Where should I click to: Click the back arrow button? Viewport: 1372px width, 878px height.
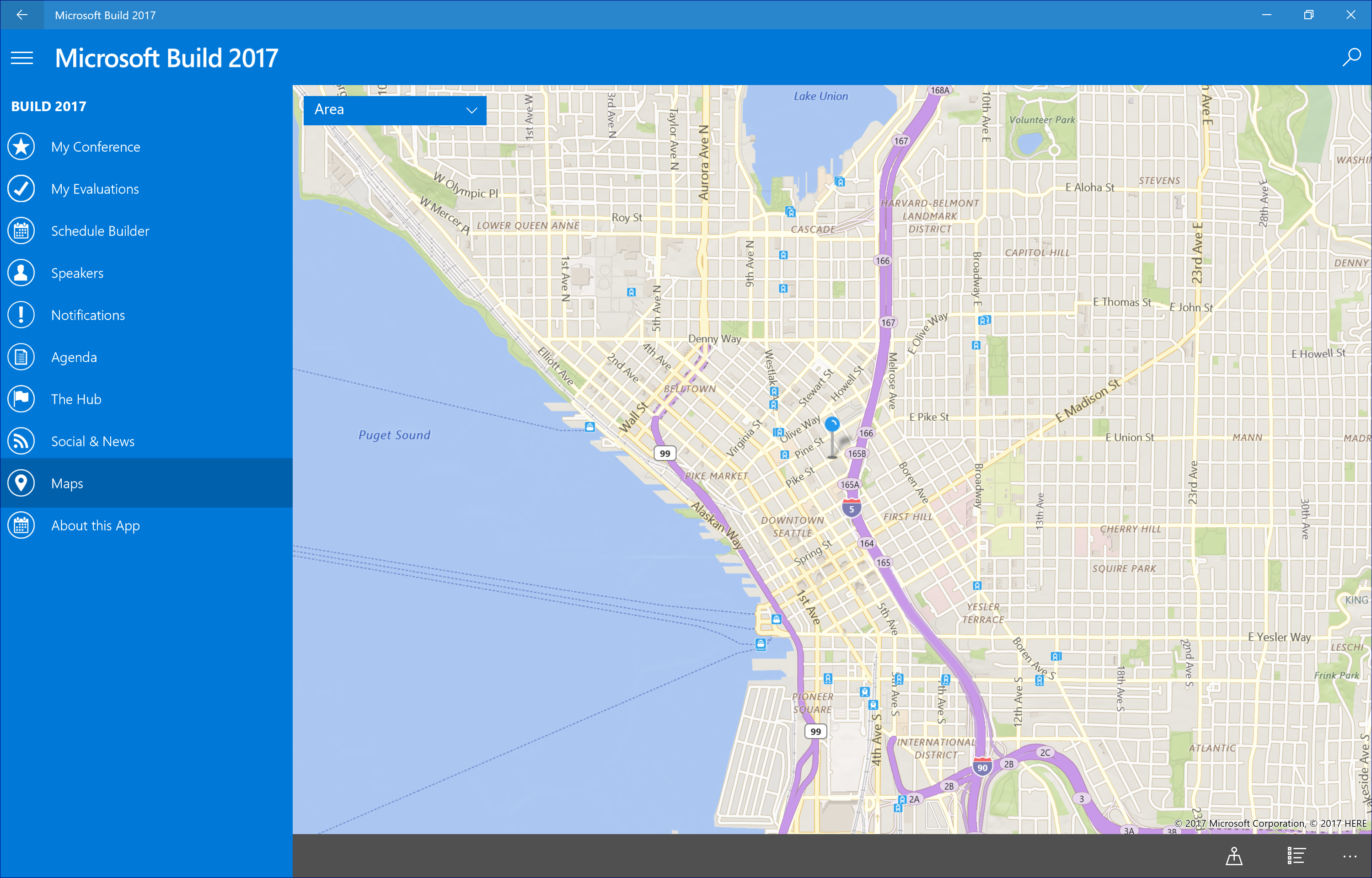(x=21, y=15)
